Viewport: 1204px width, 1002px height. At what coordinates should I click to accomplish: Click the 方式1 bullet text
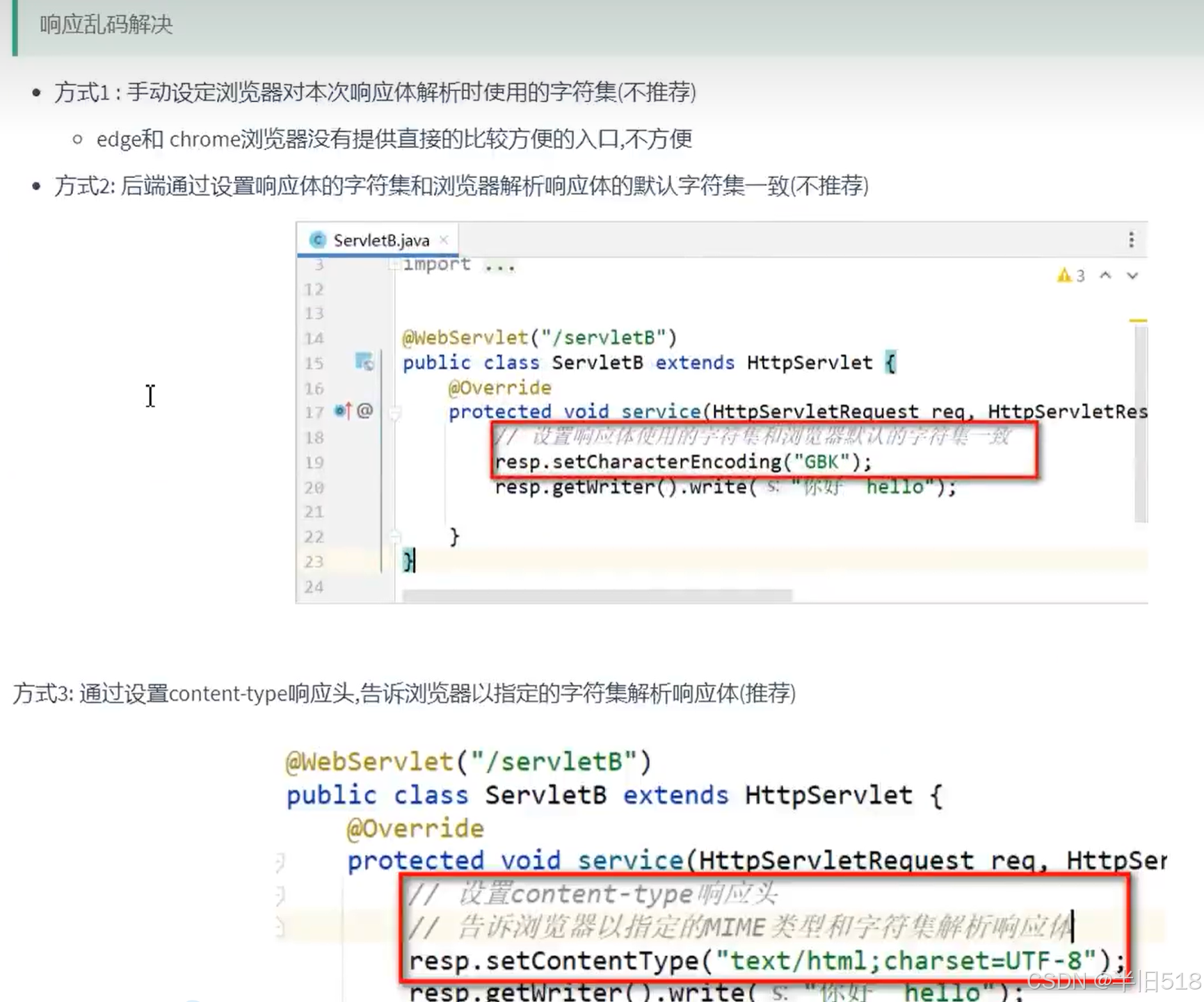[376, 92]
